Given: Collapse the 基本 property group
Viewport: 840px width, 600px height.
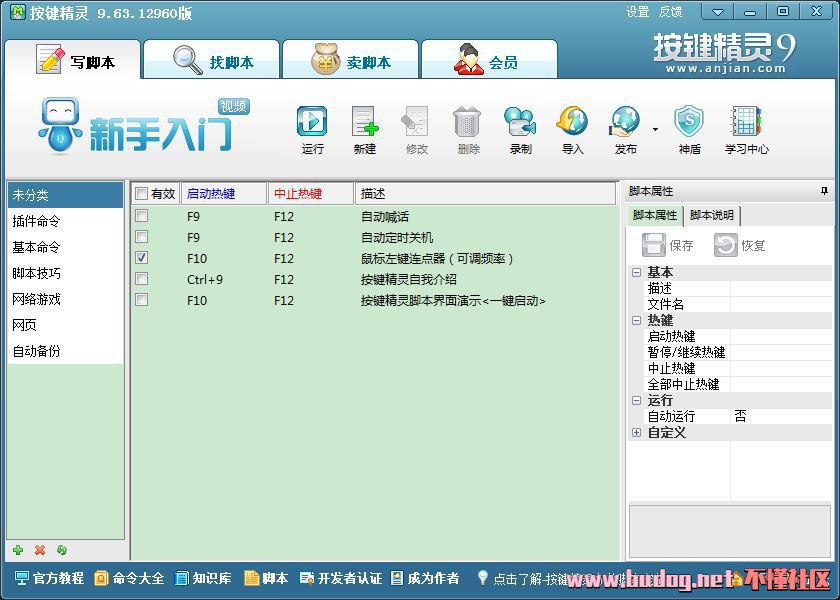Looking at the screenshot, I should (x=636, y=272).
